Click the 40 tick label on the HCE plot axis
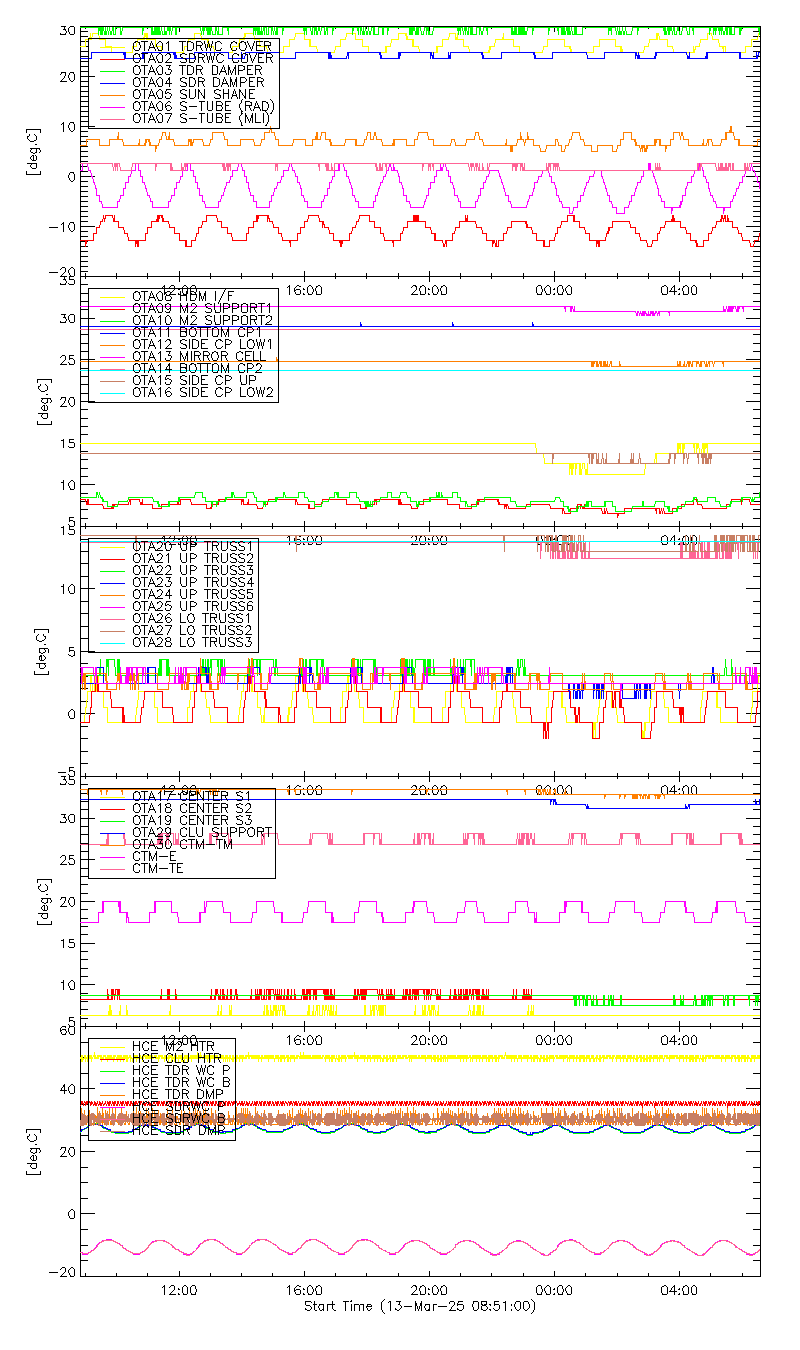Image resolution: width=800 pixels, height=1350 pixels. click(69, 1089)
